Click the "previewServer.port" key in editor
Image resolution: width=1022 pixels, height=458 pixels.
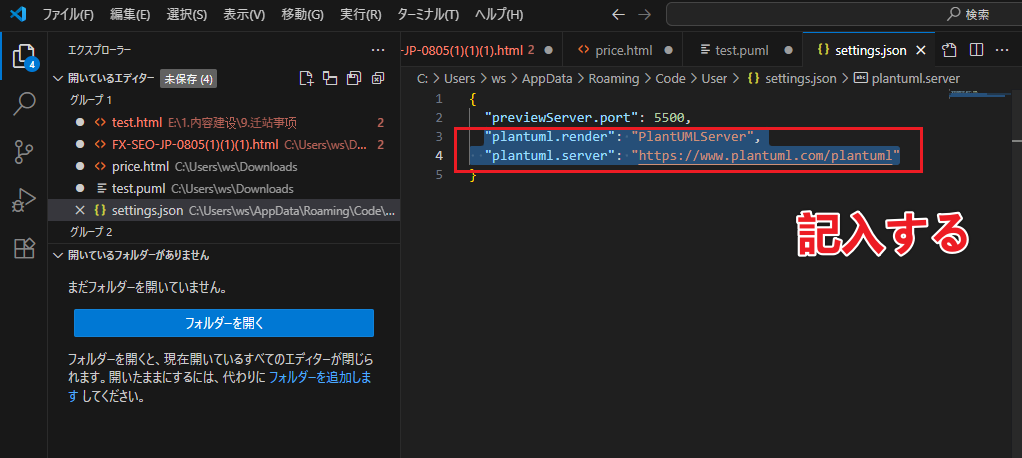[560, 118]
